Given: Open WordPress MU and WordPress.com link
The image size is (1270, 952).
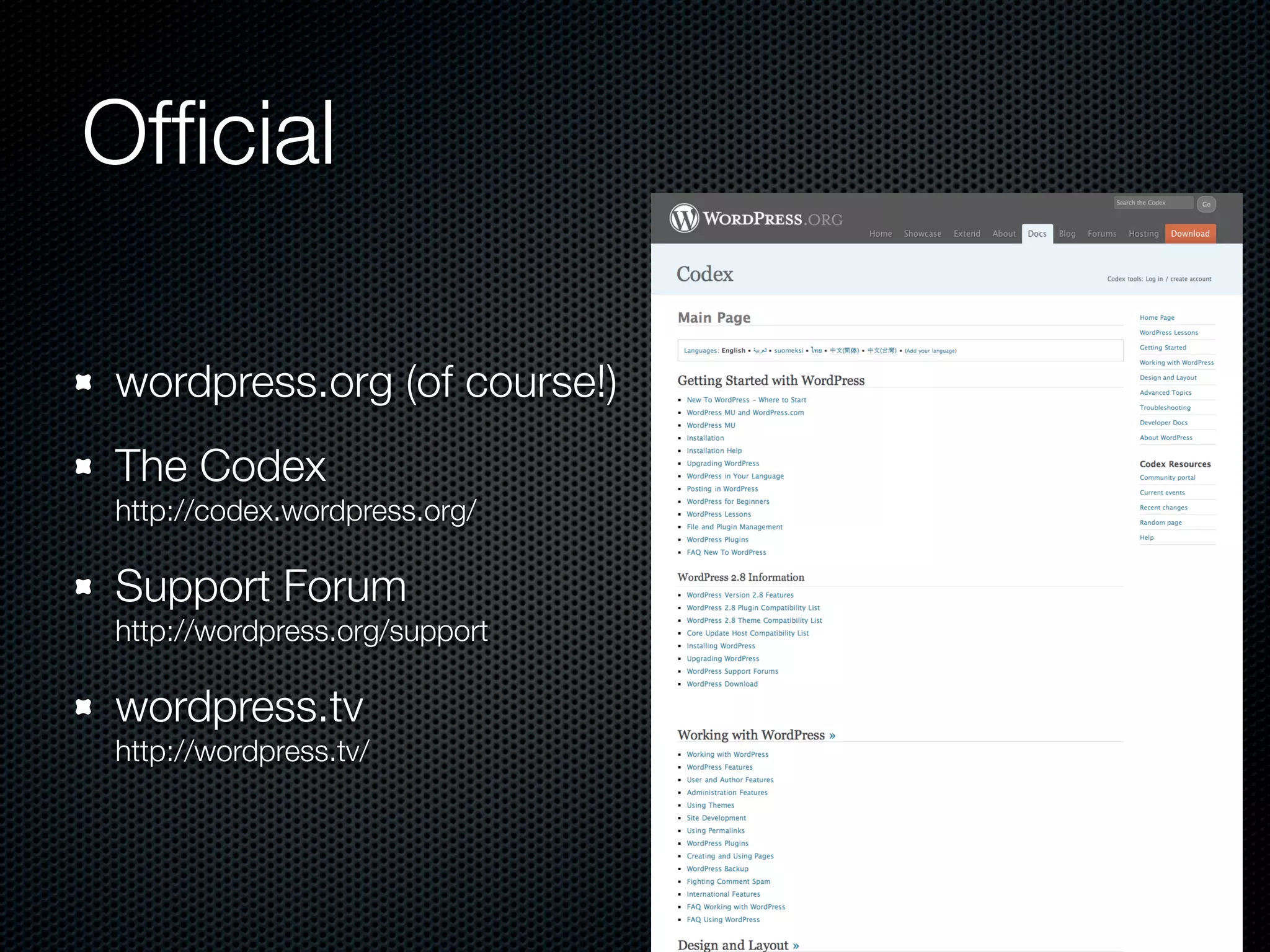Looking at the screenshot, I should pos(745,413).
